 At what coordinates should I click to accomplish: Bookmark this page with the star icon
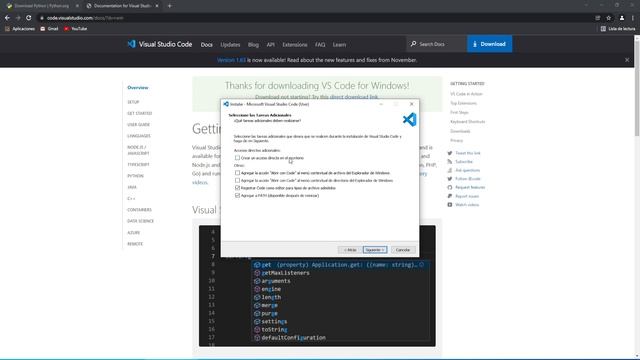coord(609,18)
